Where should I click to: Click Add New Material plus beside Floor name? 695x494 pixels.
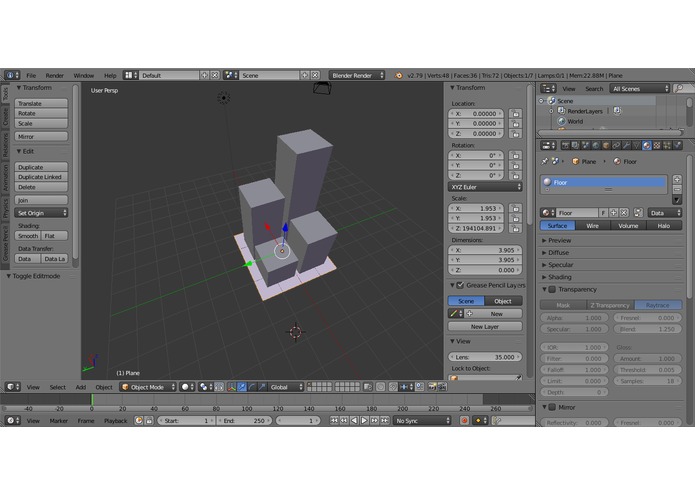pos(614,213)
